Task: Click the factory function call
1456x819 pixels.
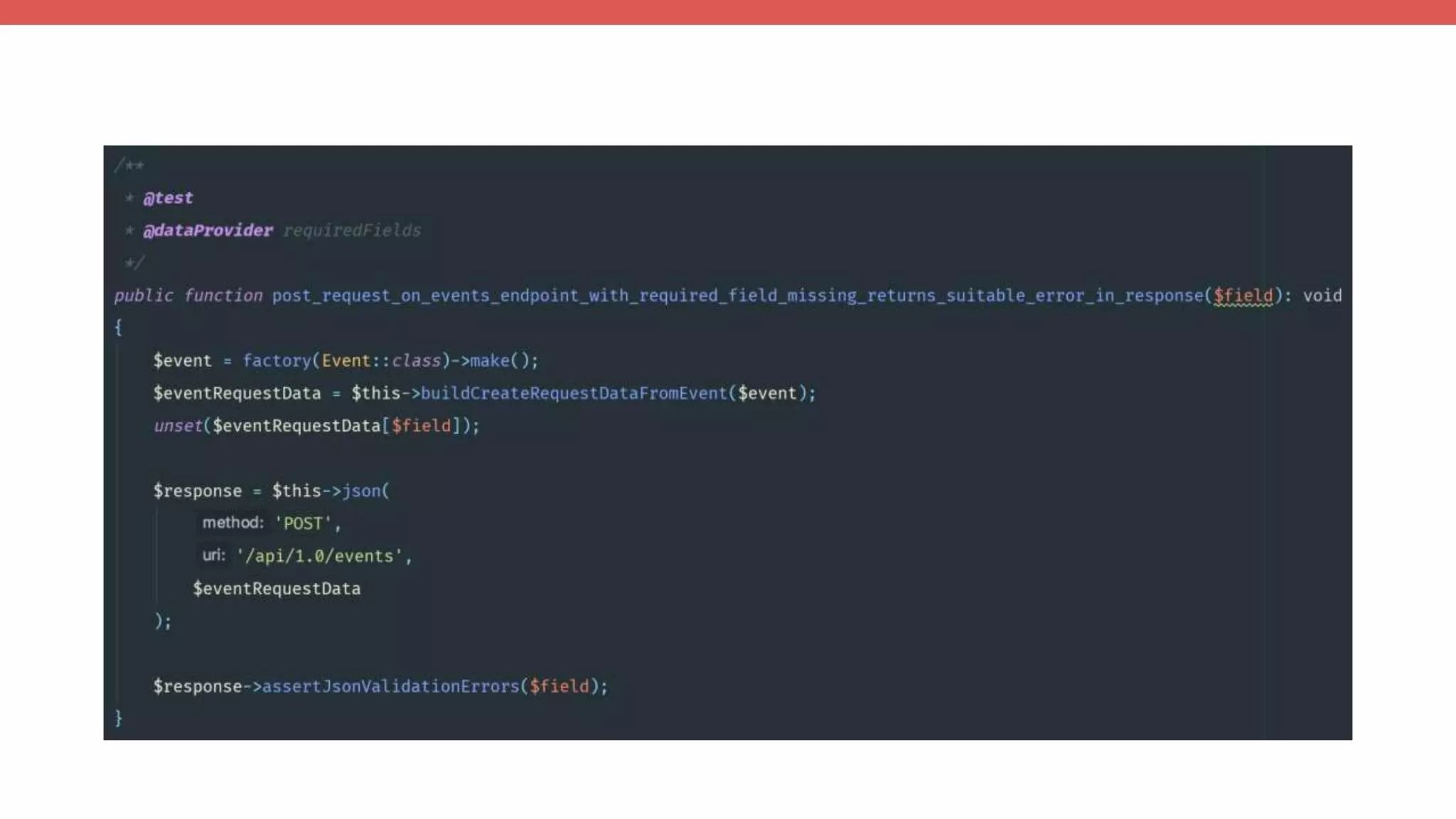Action: [x=277, y=360]
